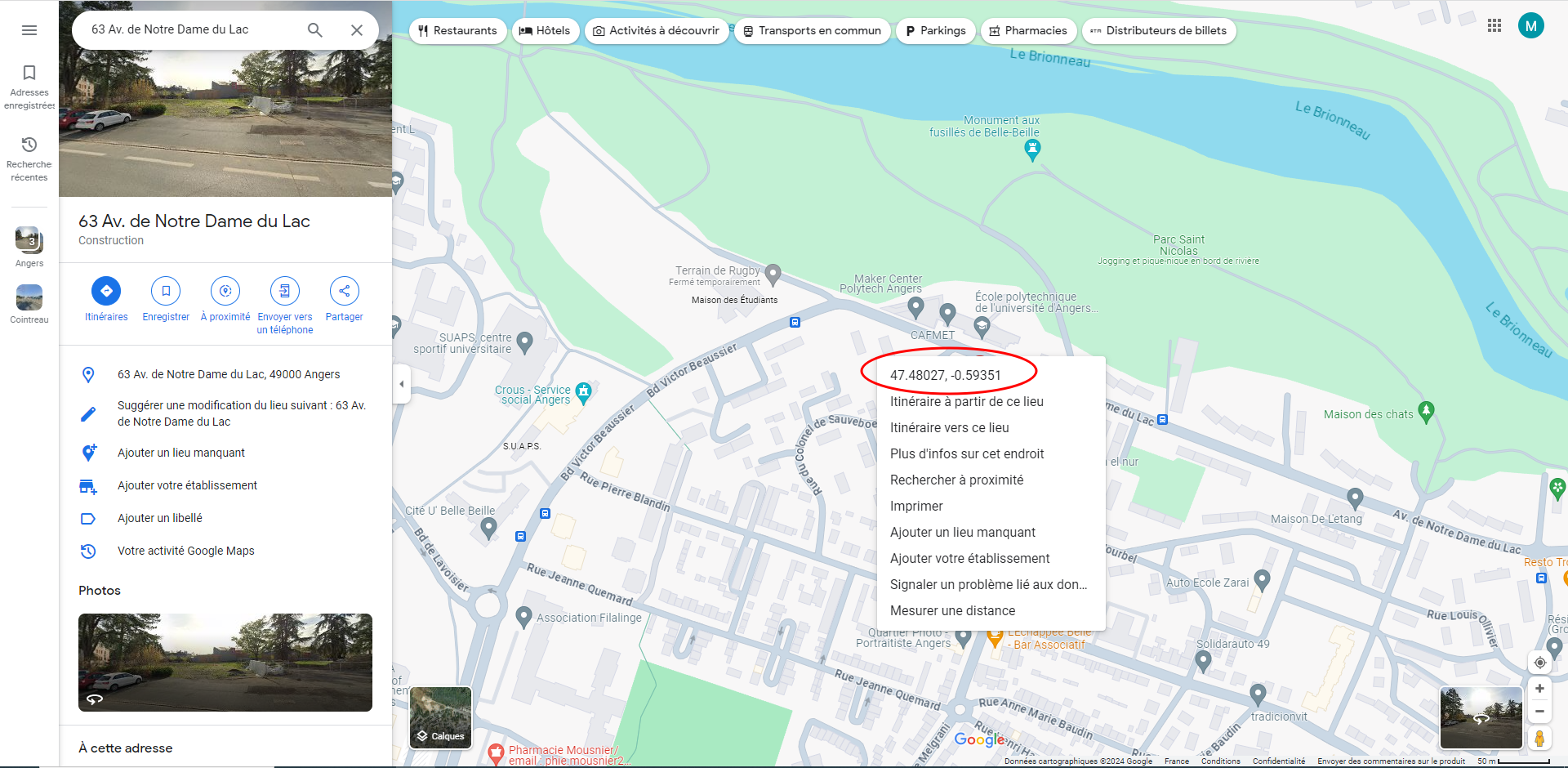Screen dimensions: 1568x768
Task: Click Ajouter un libellé
Action: (x=225, y=518)
